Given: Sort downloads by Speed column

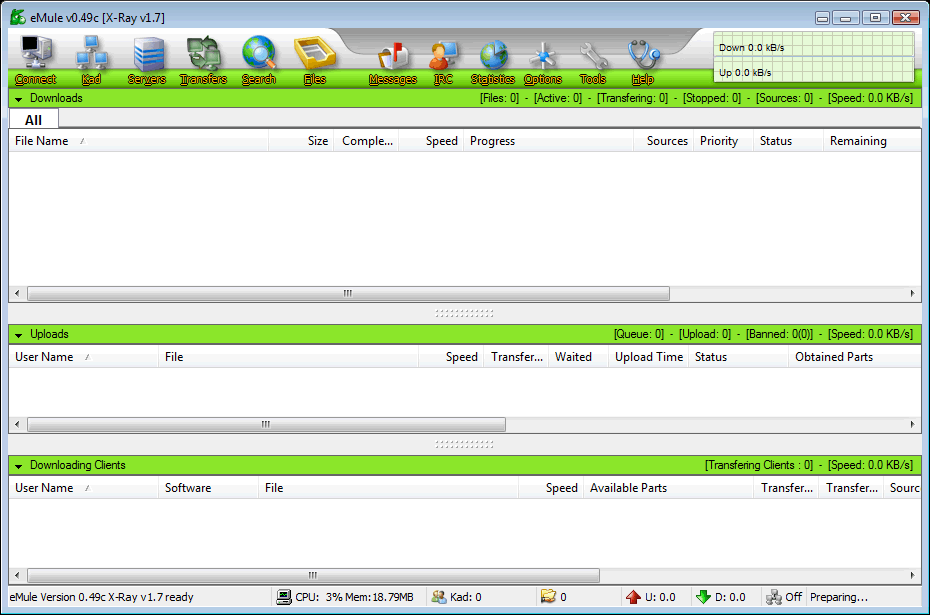Looking at the screenshot, I should click(431, 141).
